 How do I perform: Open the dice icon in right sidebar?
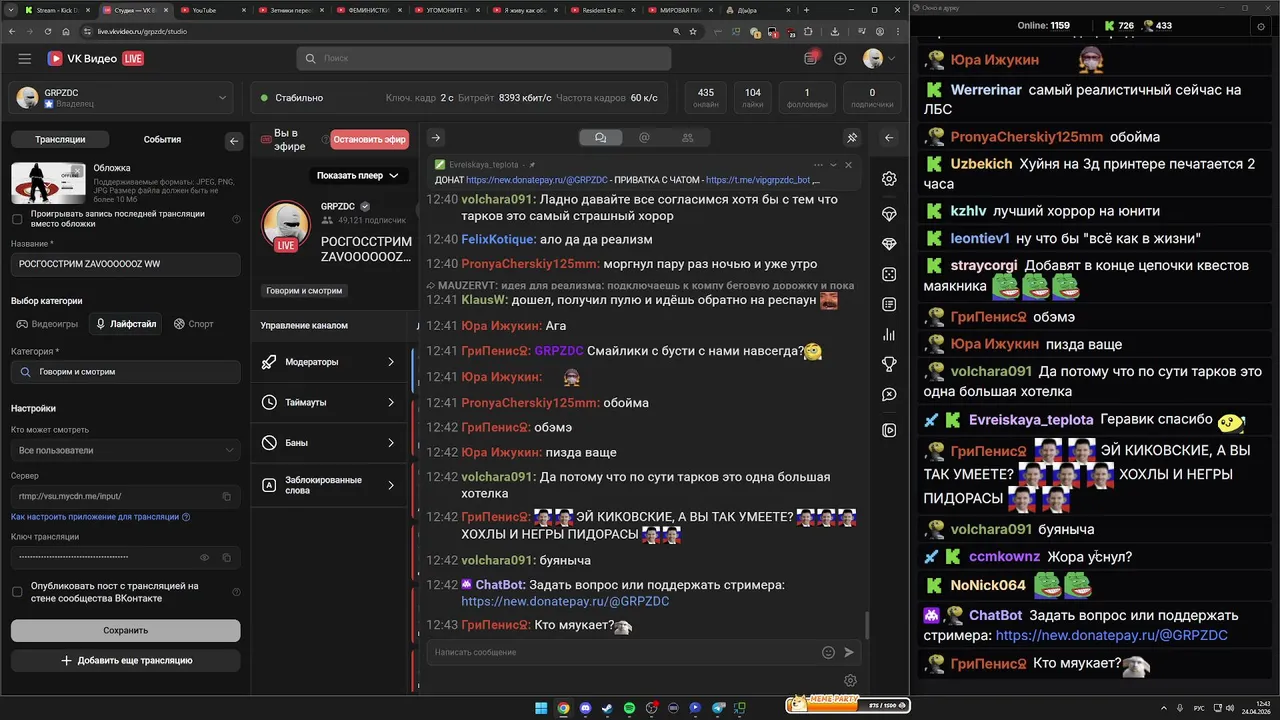[889, 274]
